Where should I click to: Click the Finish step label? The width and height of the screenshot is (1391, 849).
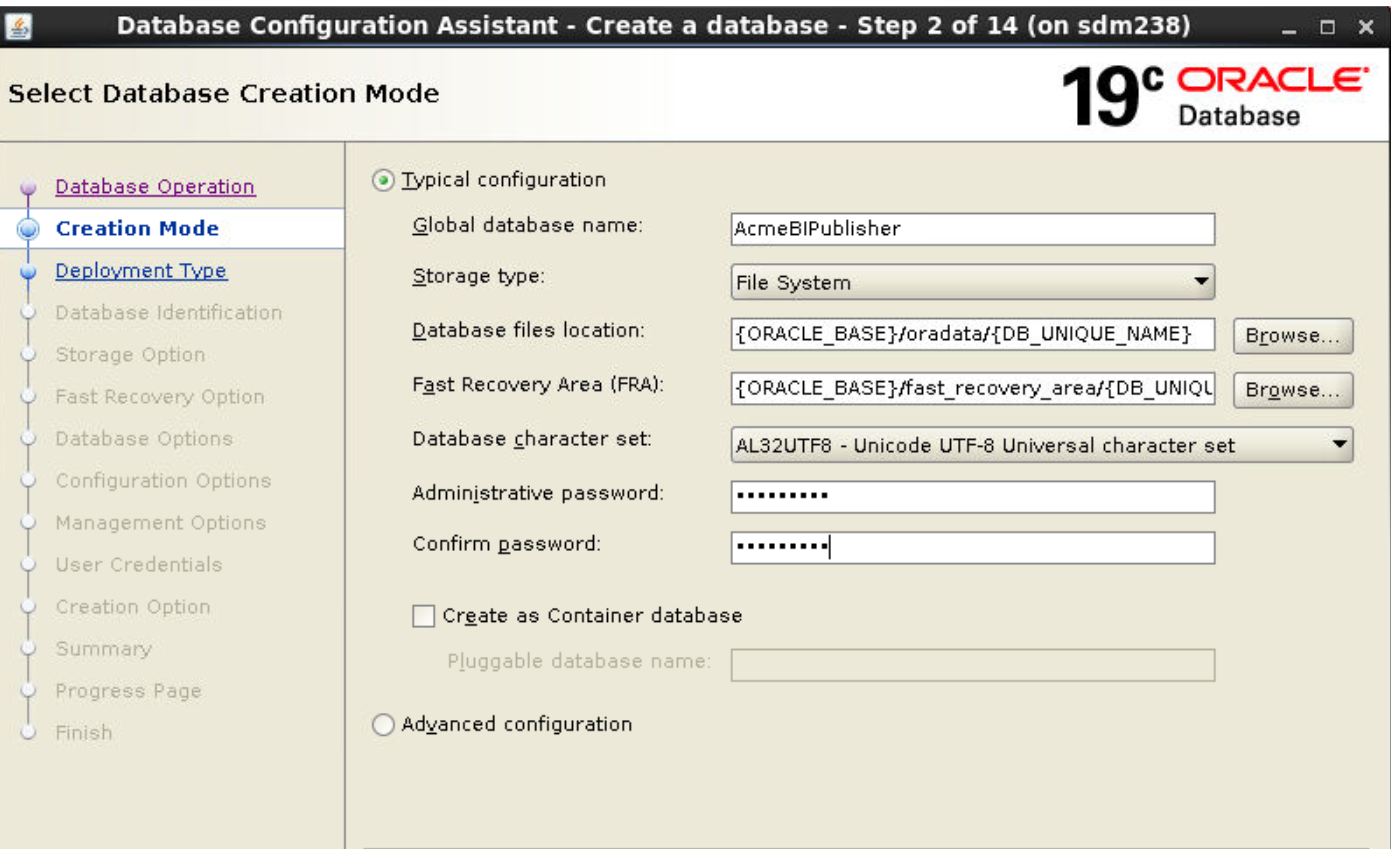pyautogui.click(x=84, y=733)
